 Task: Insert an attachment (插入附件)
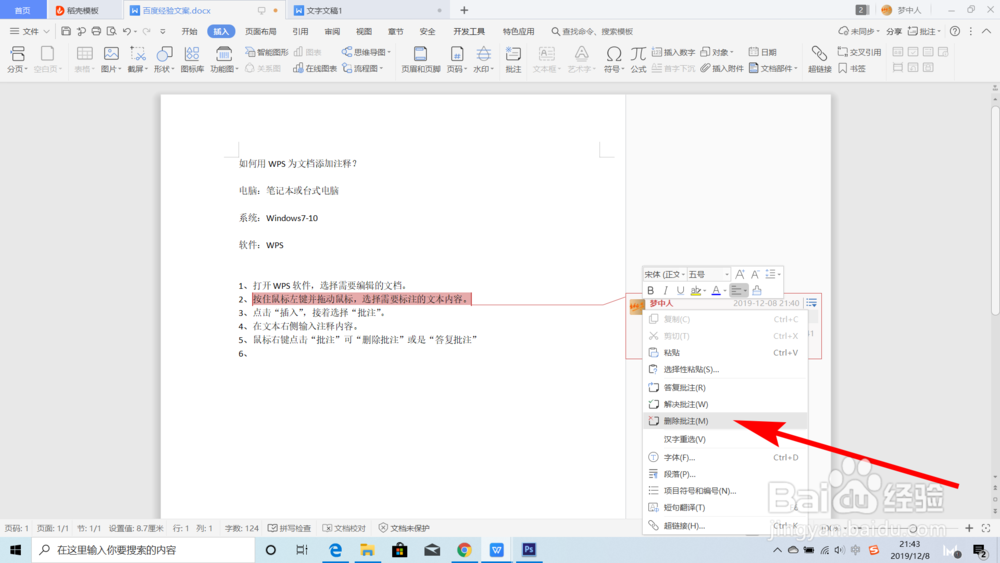pyautogui.click(x=722, y=68)
